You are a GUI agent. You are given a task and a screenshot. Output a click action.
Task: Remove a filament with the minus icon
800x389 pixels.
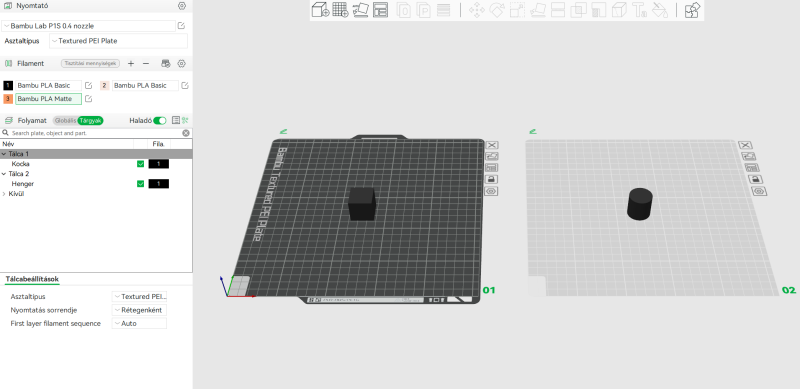pos(146,63)
